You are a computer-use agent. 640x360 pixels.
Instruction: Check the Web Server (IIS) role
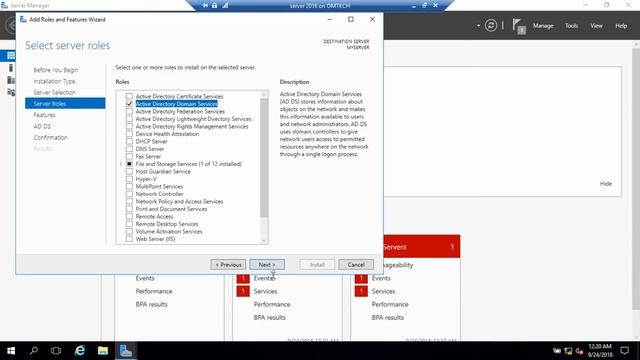click(x=129, y=239)
